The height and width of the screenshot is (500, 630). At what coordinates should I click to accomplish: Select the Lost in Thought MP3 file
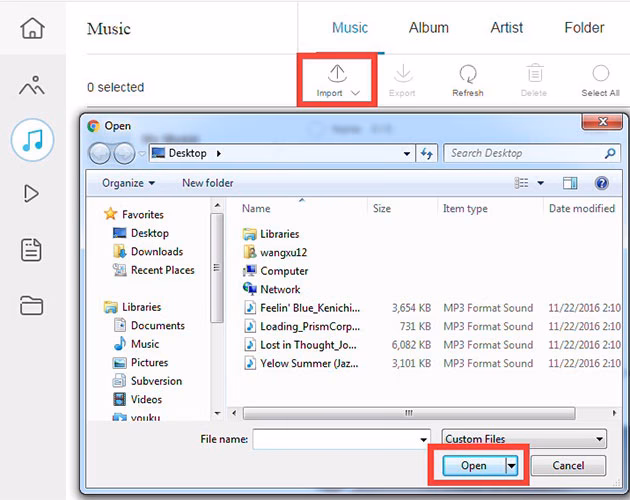(310, 345)
